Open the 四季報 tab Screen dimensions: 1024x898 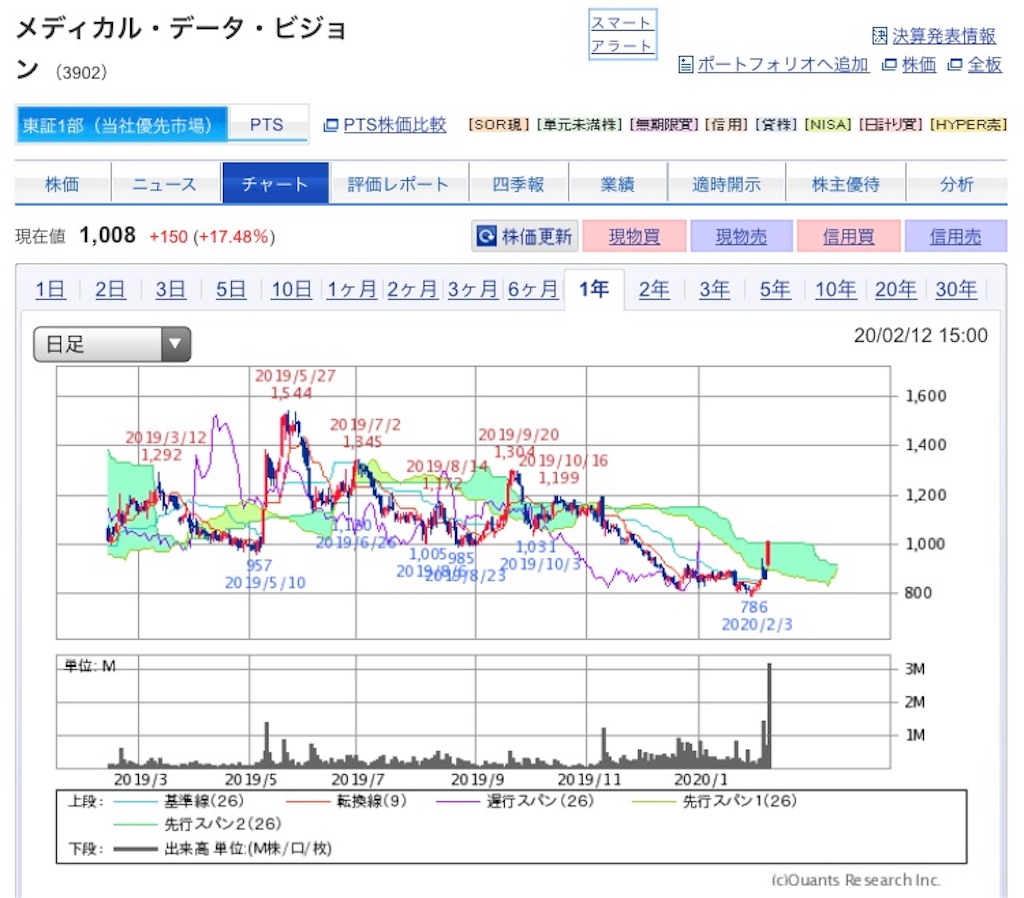pyautogui.click(x=519, y=184)
